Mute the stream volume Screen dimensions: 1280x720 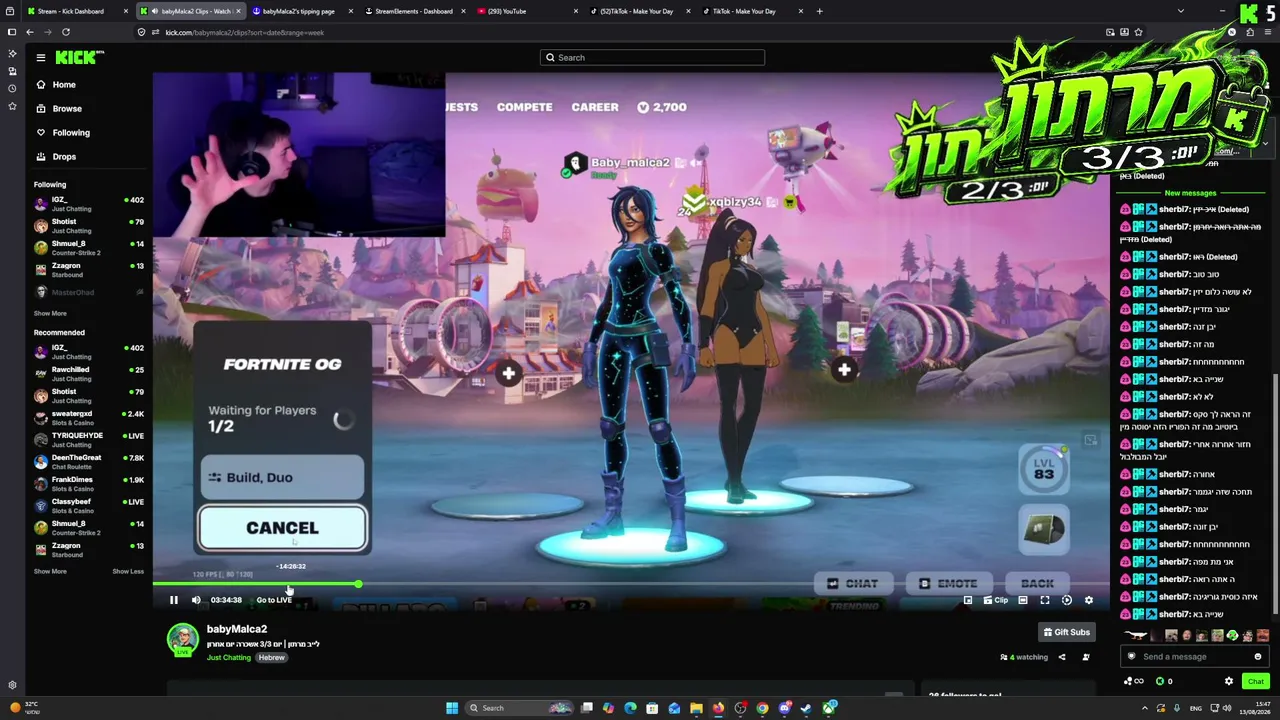coord(196,600)
